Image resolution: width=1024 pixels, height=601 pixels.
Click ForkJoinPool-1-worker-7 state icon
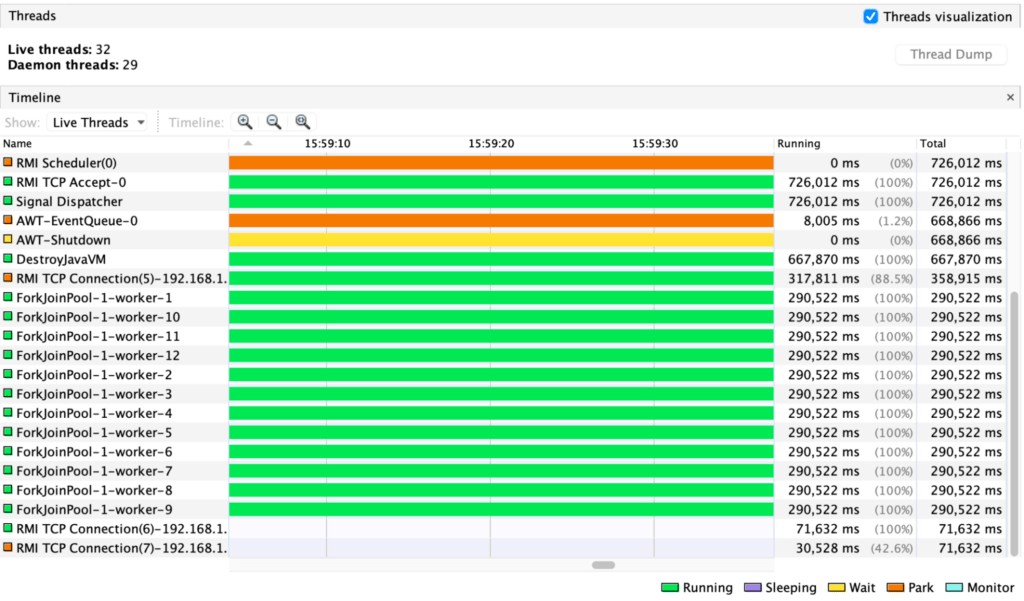click(x=8, y=470)
